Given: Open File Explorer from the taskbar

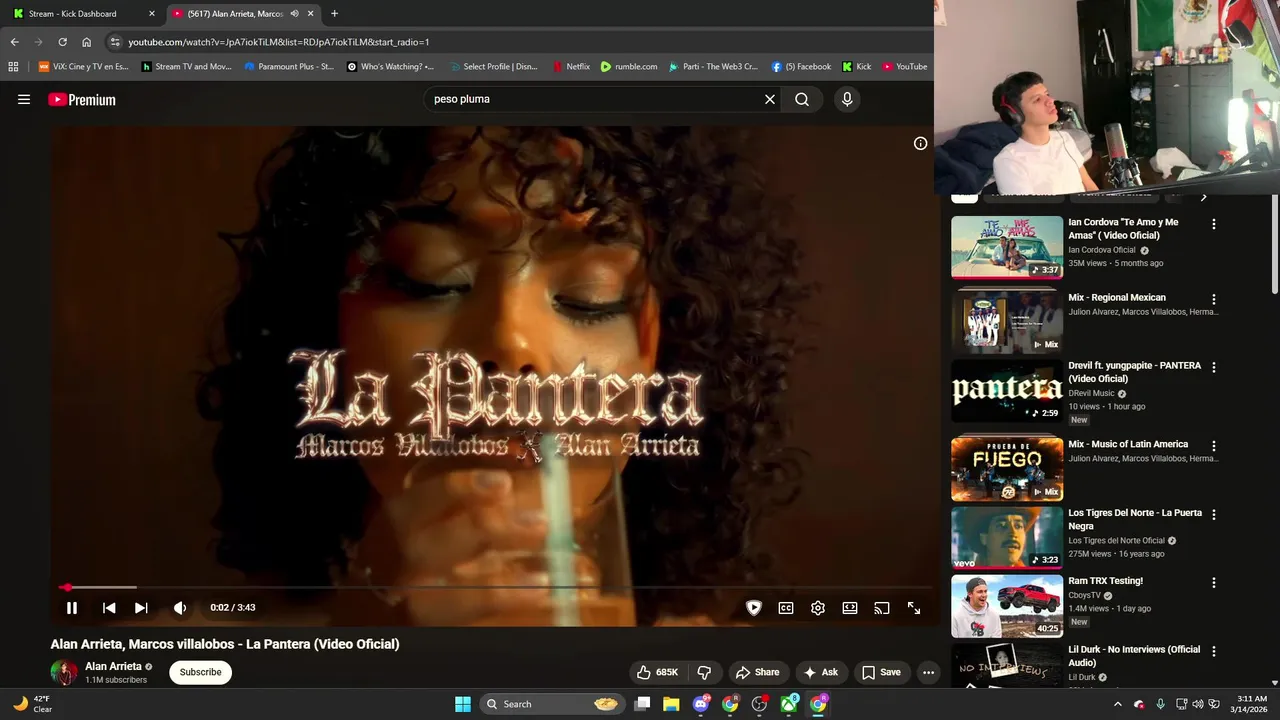Looking at the screenshot, I should (671, 704).
